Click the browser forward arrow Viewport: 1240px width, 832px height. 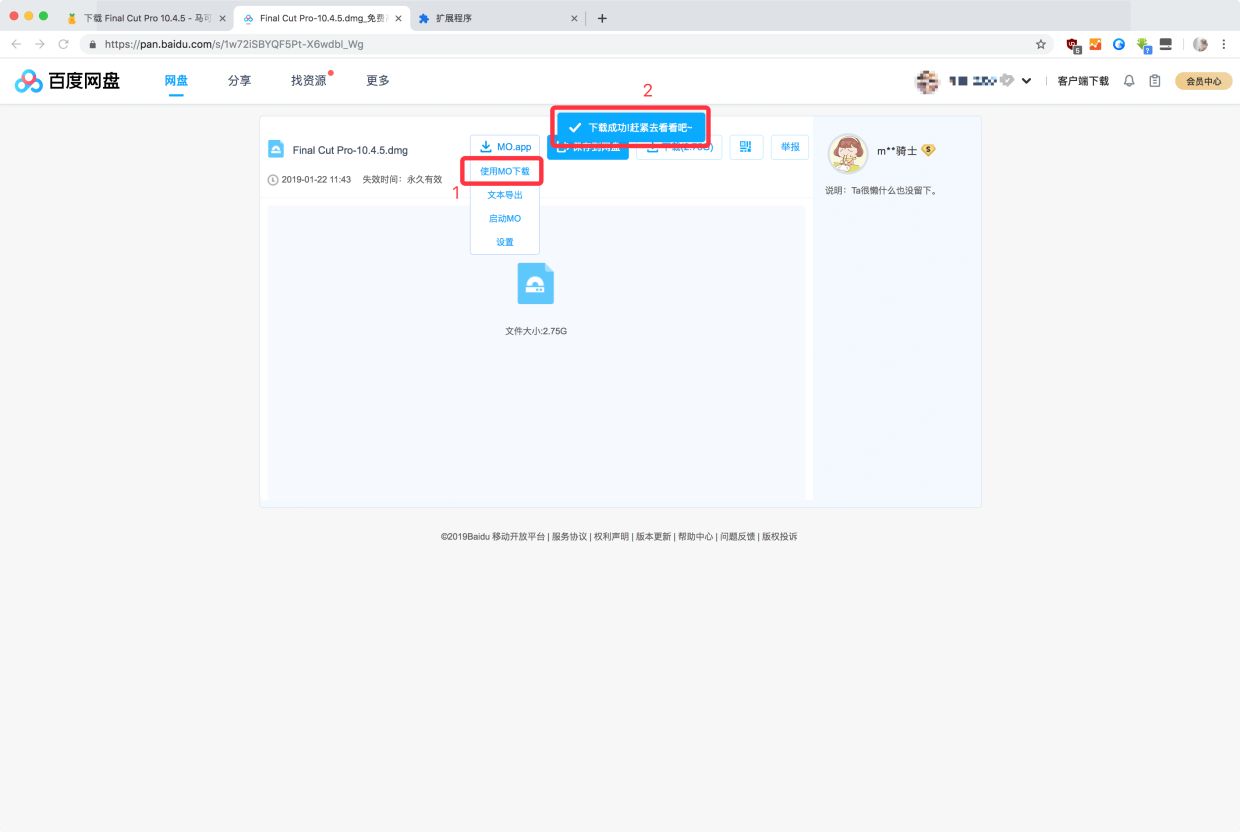coord(40,44)
